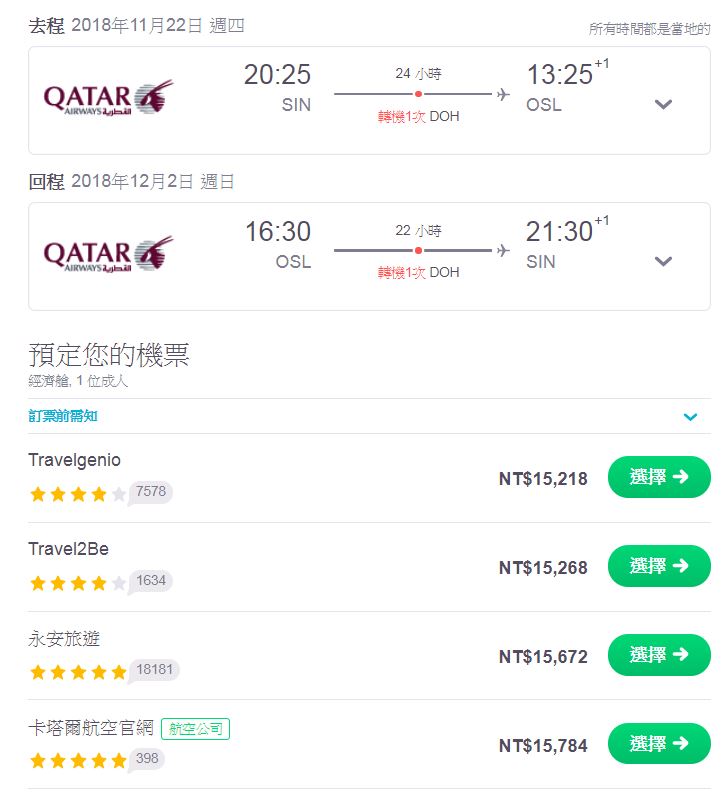This screenshot has width=723, height=807.
Task: Click the airplane icon on the outbound route line
Action: 503,94
